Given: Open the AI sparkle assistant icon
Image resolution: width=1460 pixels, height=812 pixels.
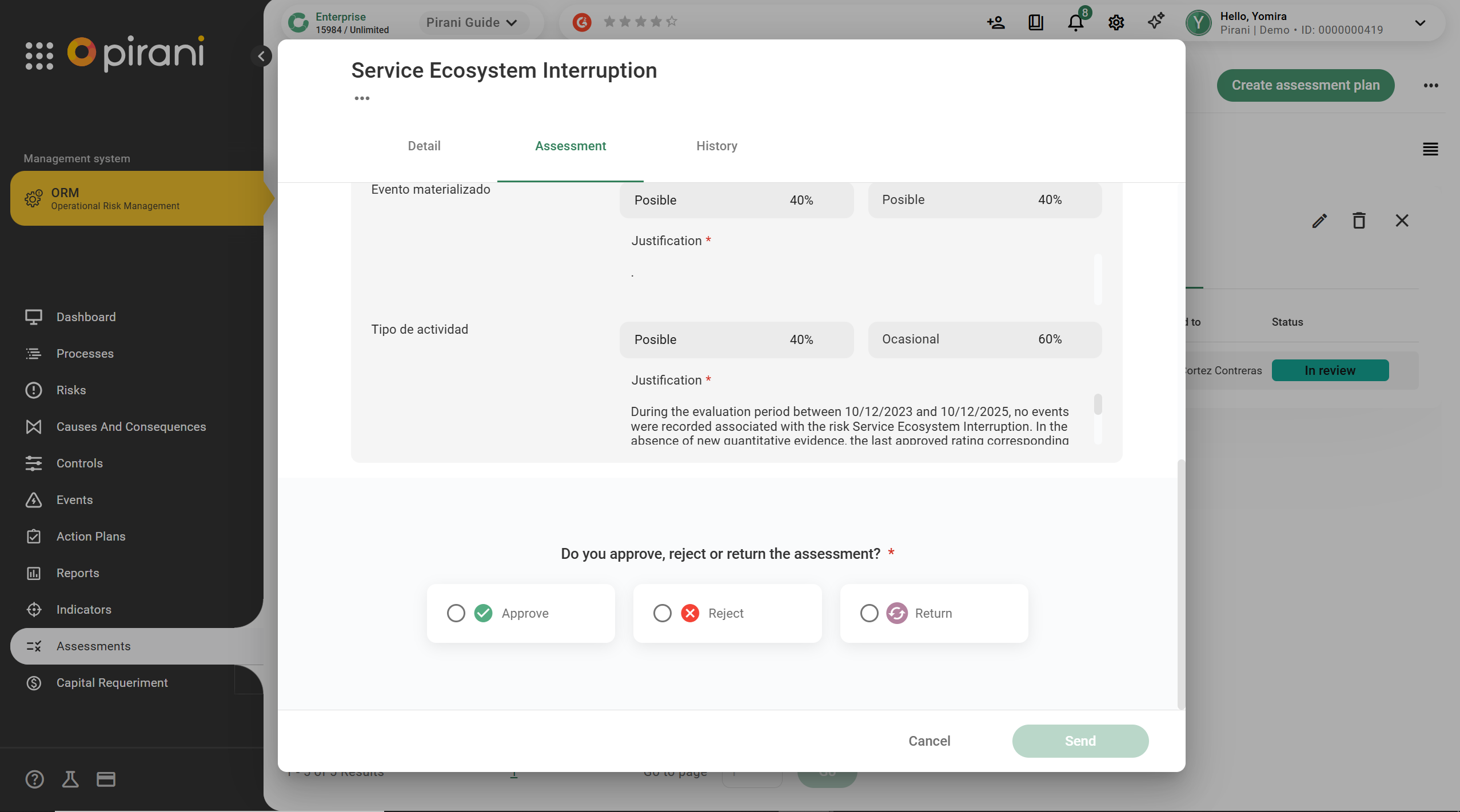Looking at the screenshot, I should [x=1156, y=22].
